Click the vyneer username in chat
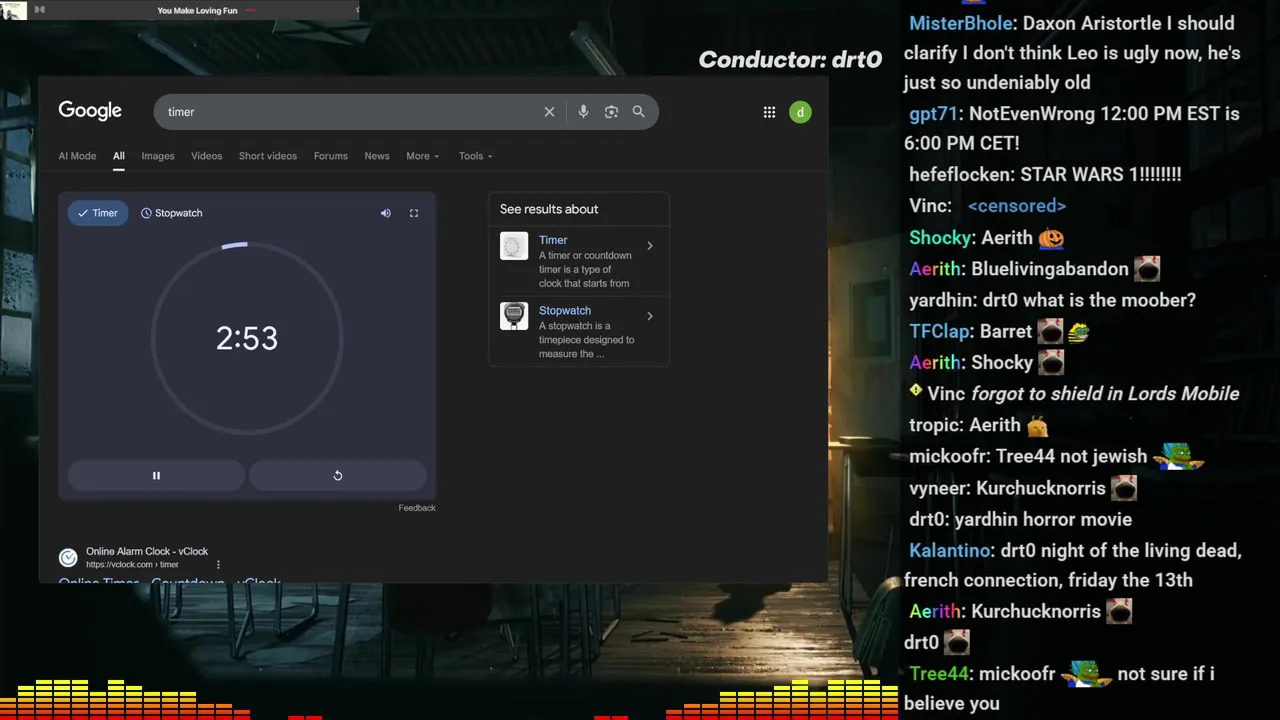The height and width of the screenshot is (720, 1280). pos(939,488)
